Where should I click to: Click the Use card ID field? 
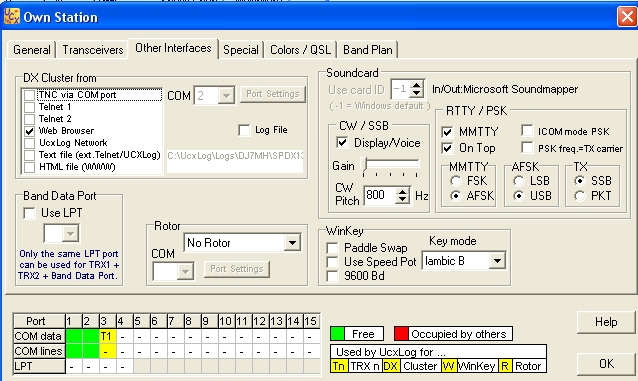pyautogui.click(x=400, y=89)
